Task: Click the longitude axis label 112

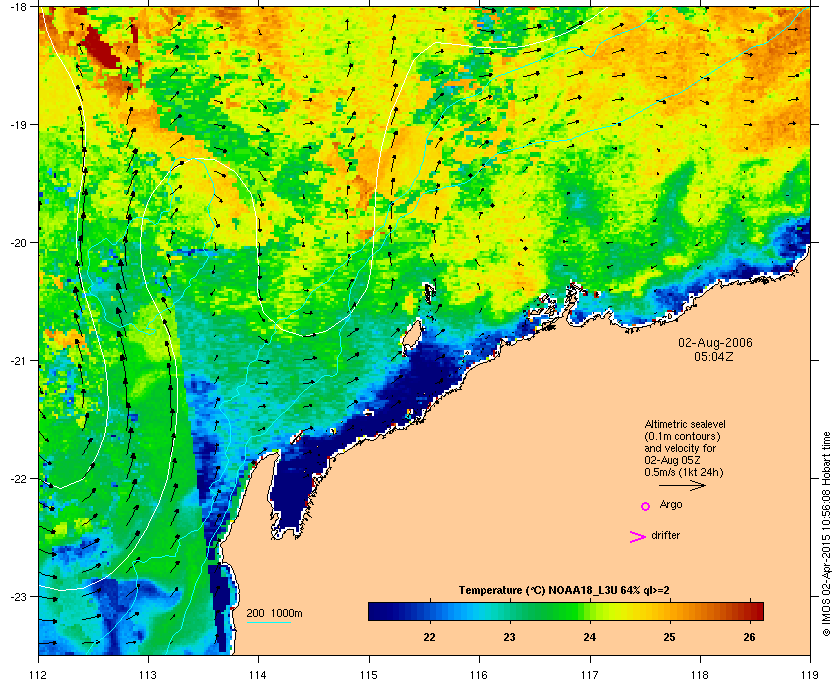Action: [39, 674]
